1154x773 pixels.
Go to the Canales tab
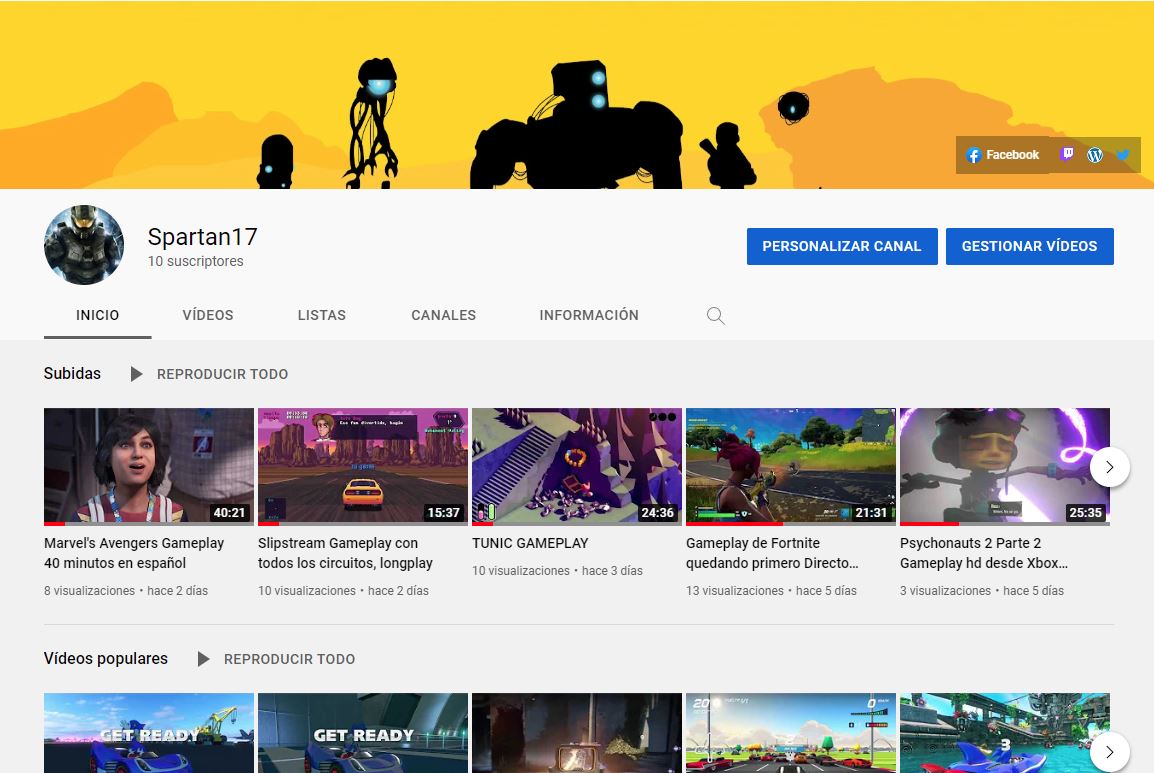(x=443, y=315)
